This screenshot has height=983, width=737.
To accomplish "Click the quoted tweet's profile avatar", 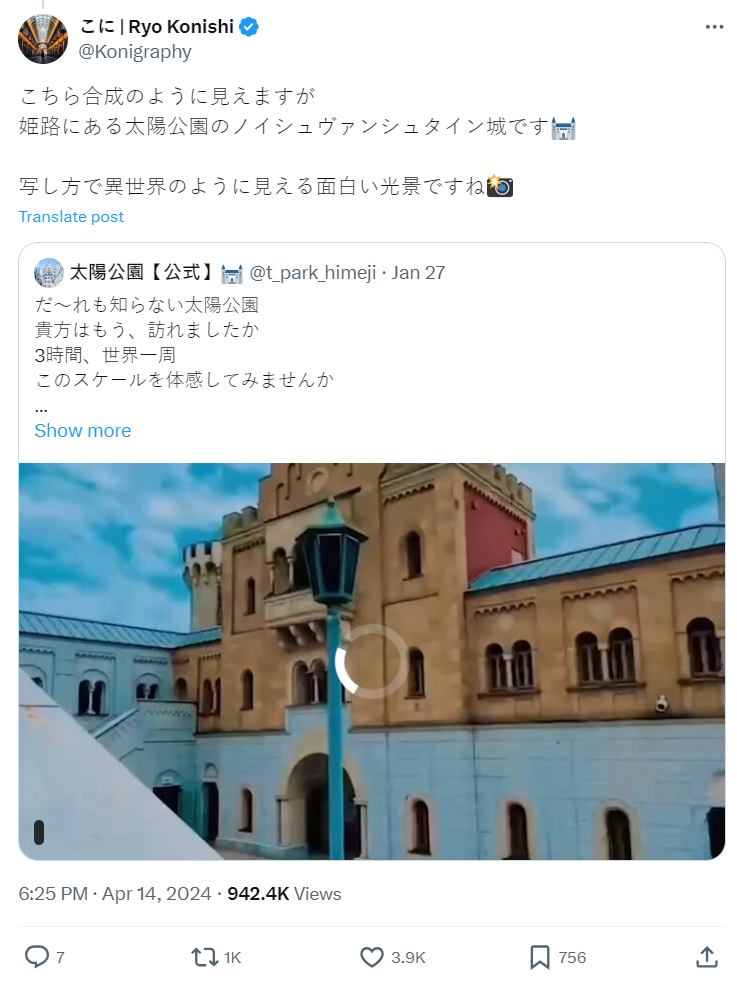I will [x=49, y=273].
